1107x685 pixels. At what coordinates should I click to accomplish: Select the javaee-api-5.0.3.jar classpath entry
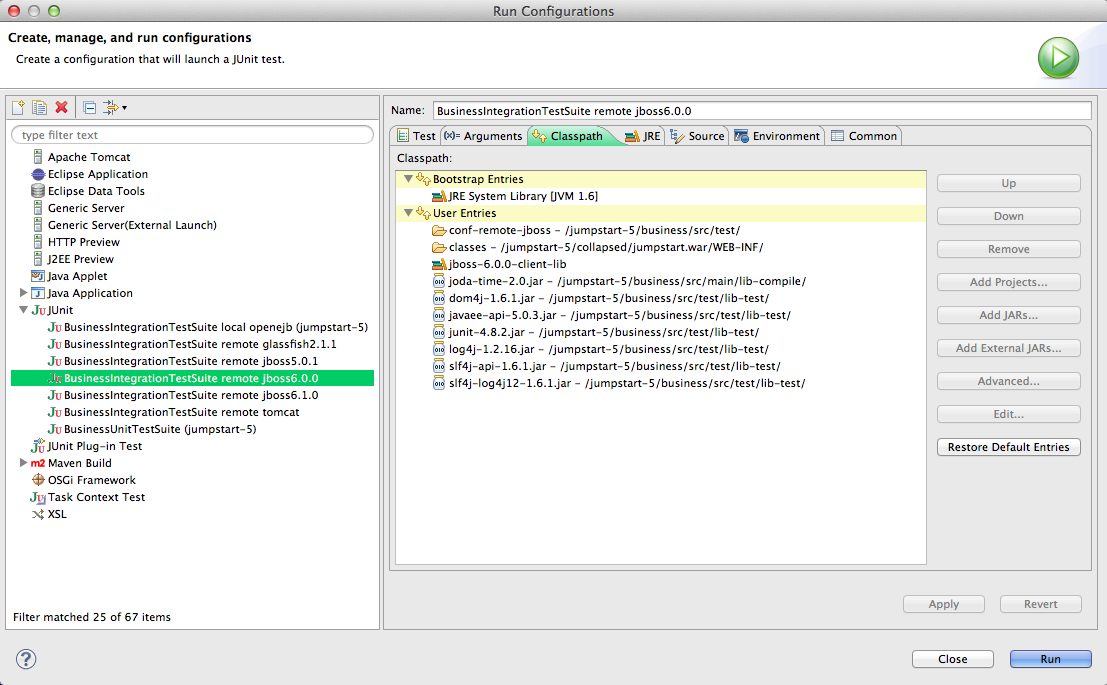point(611,315)
